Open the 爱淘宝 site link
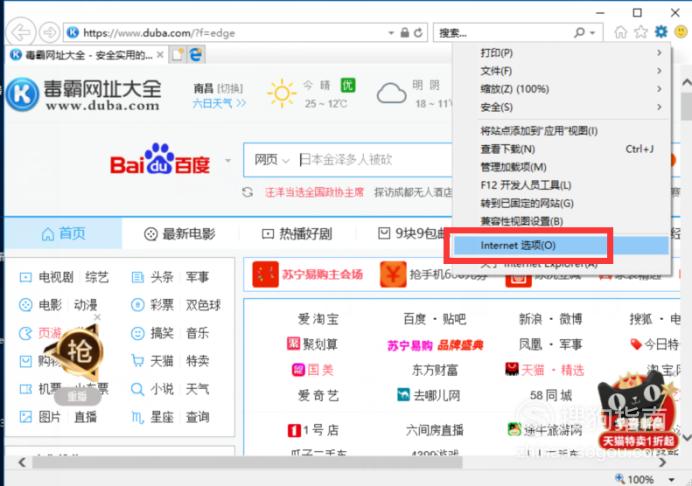The image size is (692, 486). point(318,319)
